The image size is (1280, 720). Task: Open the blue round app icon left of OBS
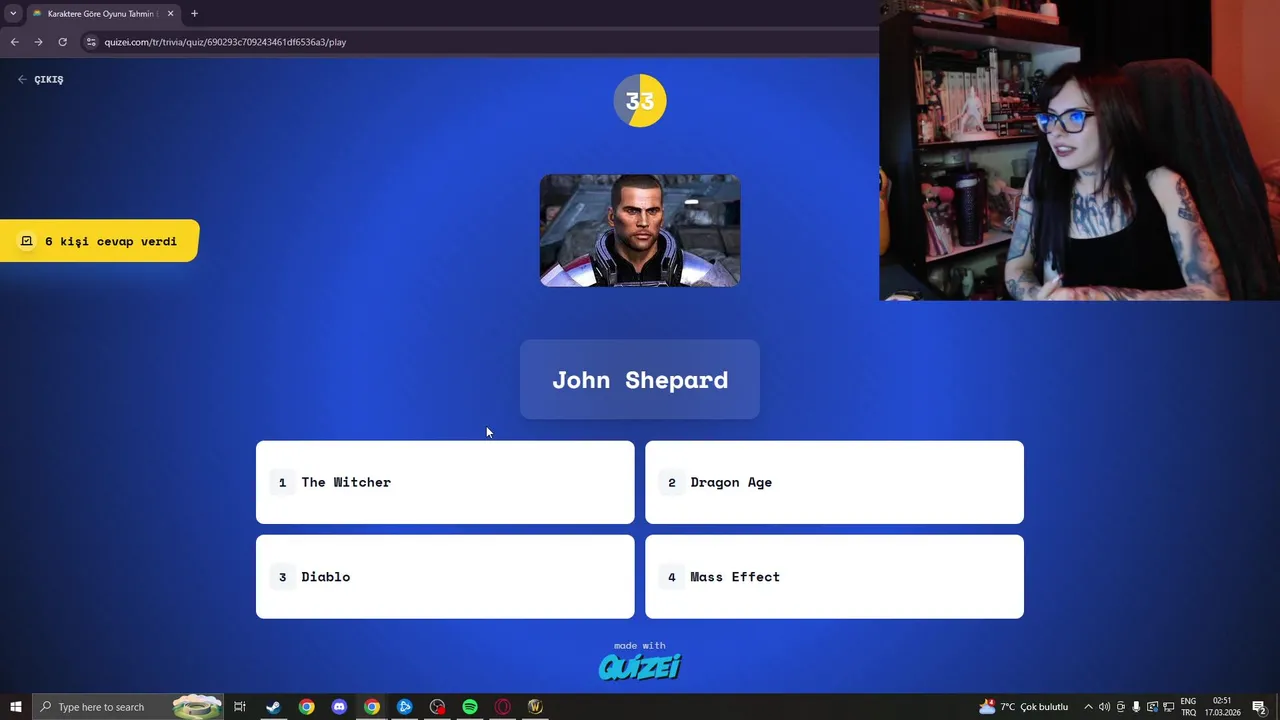405,707
